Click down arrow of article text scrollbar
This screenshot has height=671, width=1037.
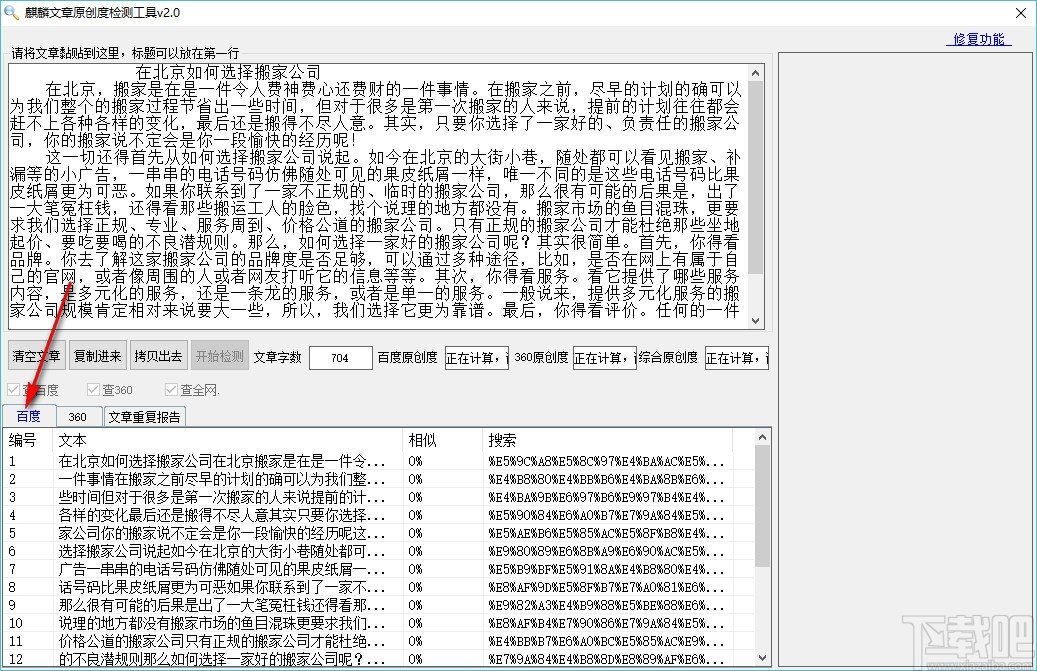click(756, 321)
